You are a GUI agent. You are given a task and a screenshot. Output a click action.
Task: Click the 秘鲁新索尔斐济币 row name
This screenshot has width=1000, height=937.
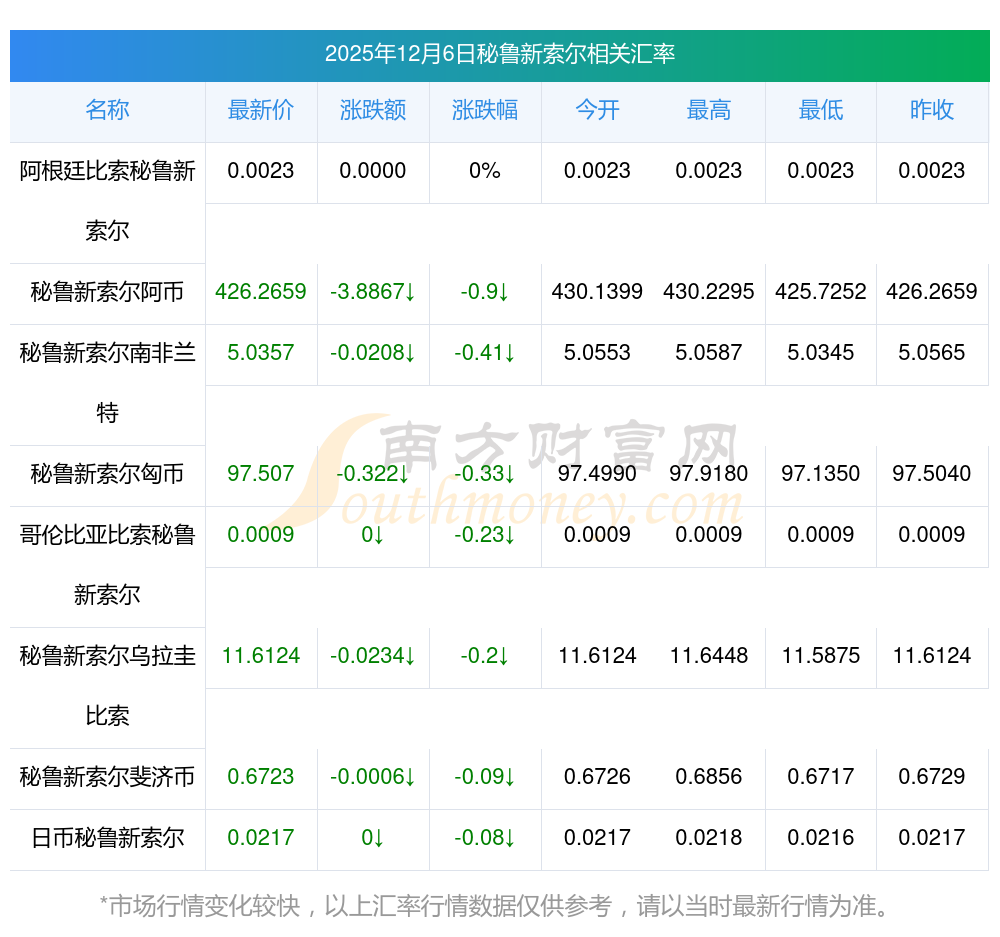[107, 777]
